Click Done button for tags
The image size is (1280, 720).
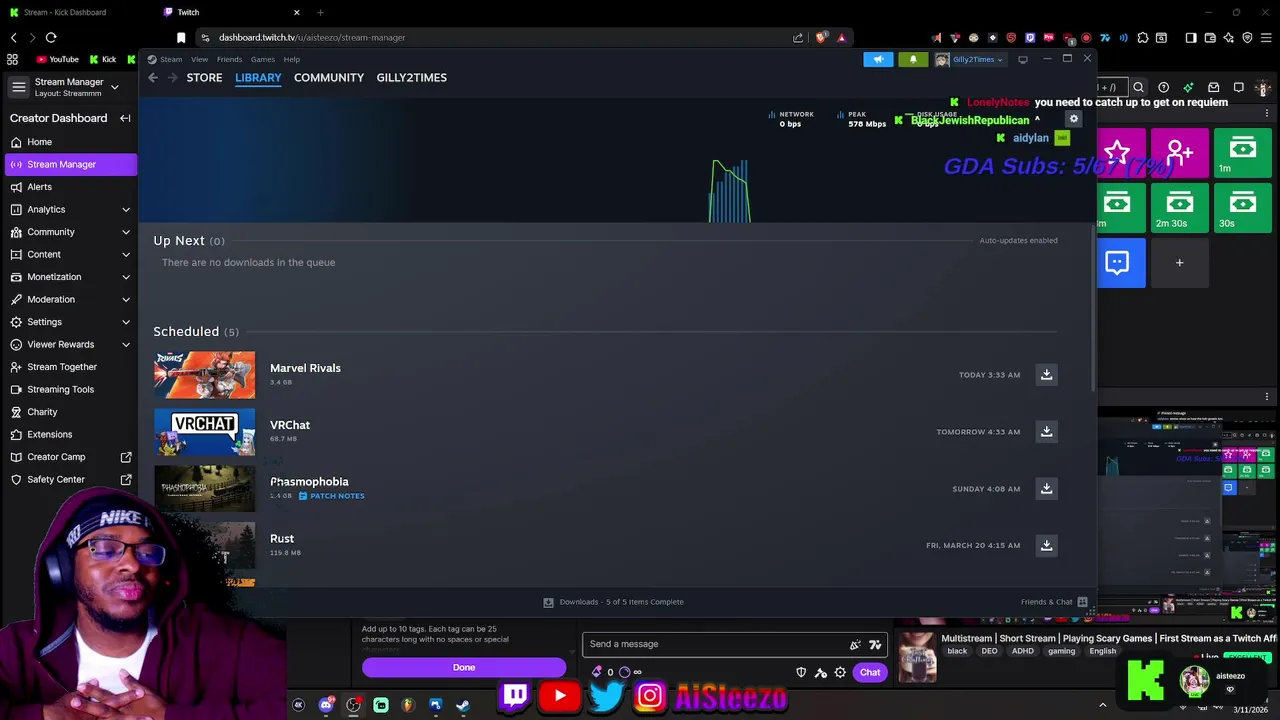click(464, 667)
